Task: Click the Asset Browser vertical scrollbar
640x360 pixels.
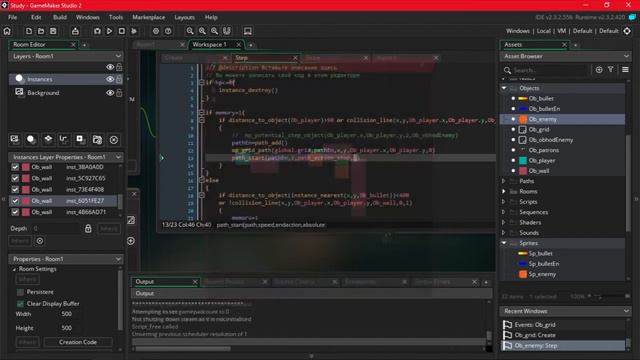Action: click(628, 184)
